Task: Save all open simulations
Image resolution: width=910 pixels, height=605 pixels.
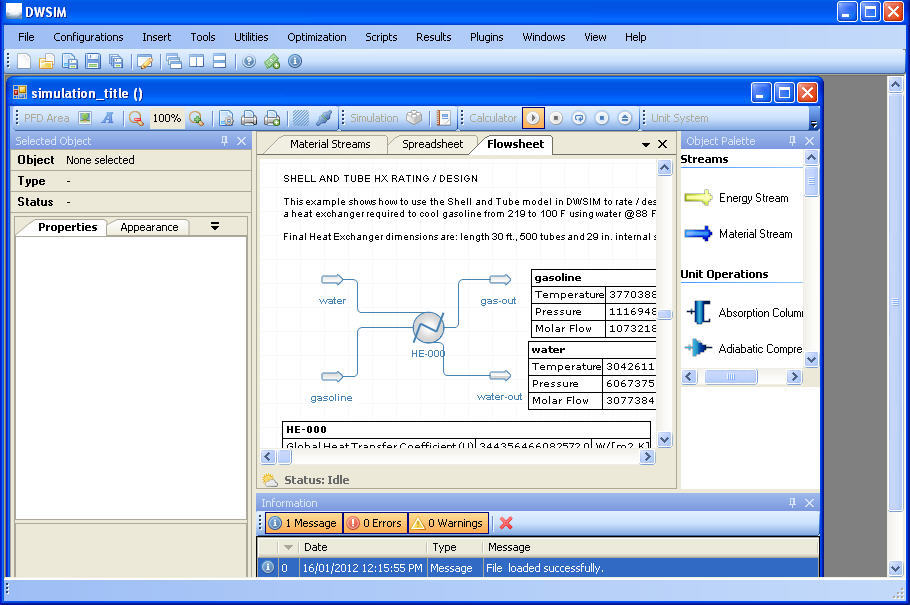Action: [116, 61]
